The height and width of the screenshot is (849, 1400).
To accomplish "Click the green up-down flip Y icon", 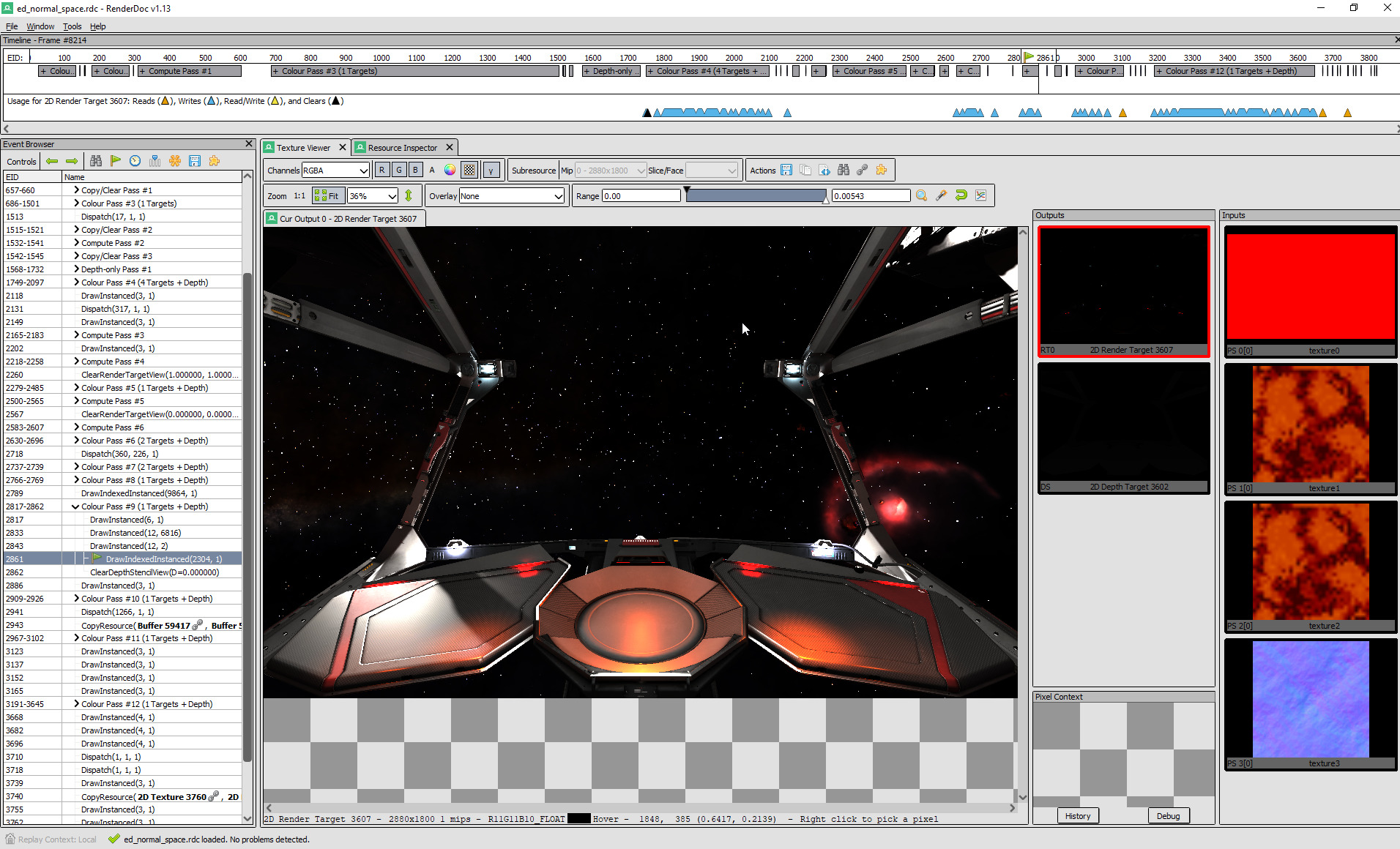I will coord(409,195).
